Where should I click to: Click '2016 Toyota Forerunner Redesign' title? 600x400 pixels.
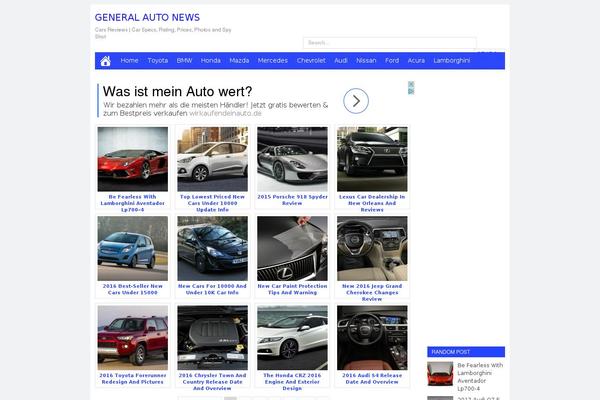pyautogui.click(x=133, y=379)
